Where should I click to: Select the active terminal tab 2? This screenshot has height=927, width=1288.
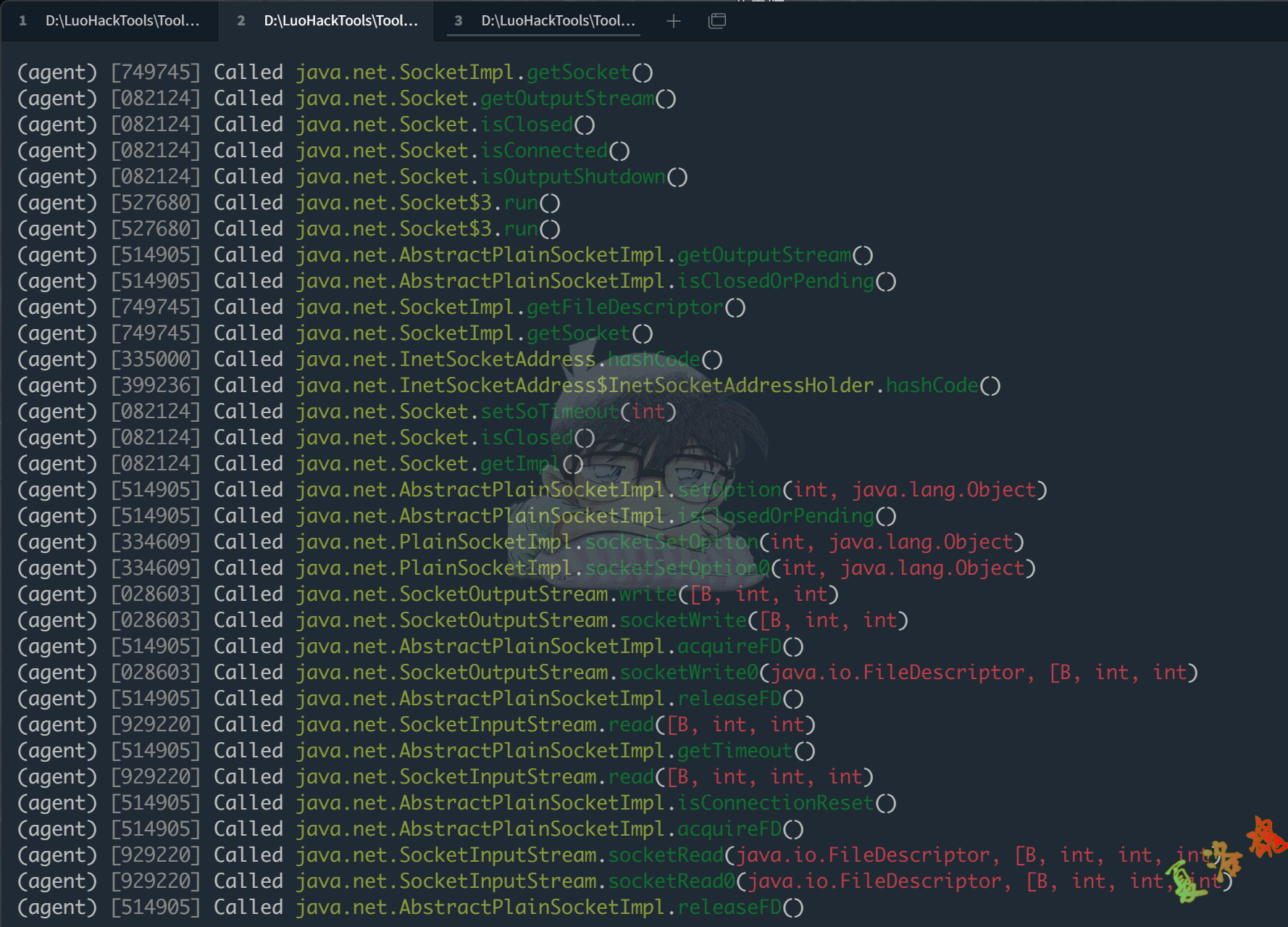point(327,21)
